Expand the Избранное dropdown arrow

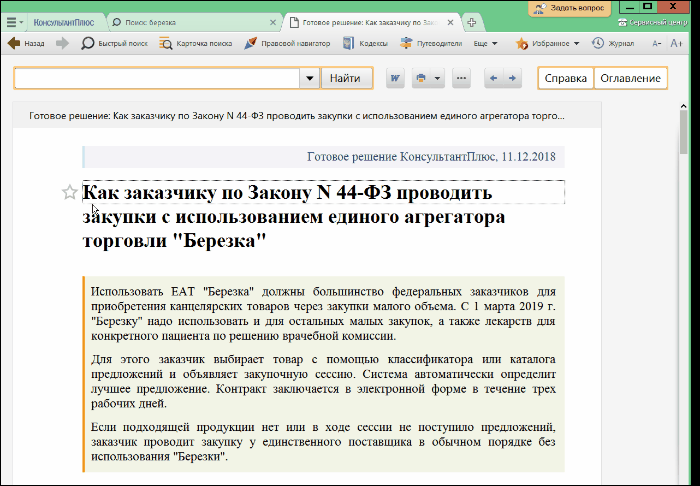(576, 43)
